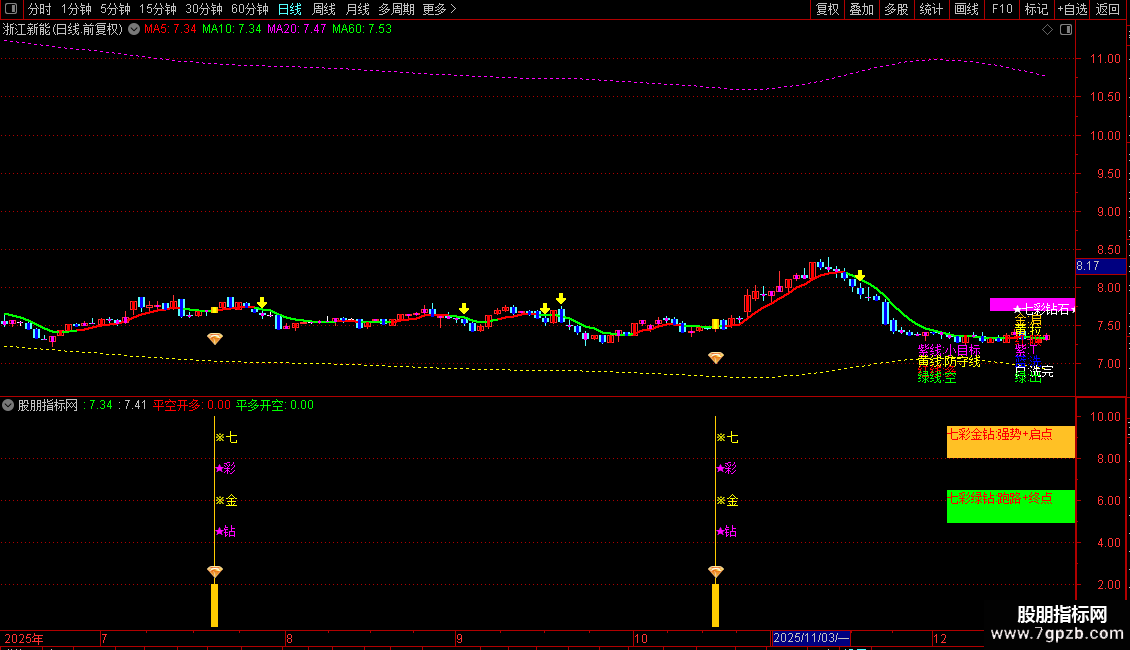Click the magenta ★七彩钻石 label box
Viewport: 1130px width, 650px height.
pos(1032,305)
